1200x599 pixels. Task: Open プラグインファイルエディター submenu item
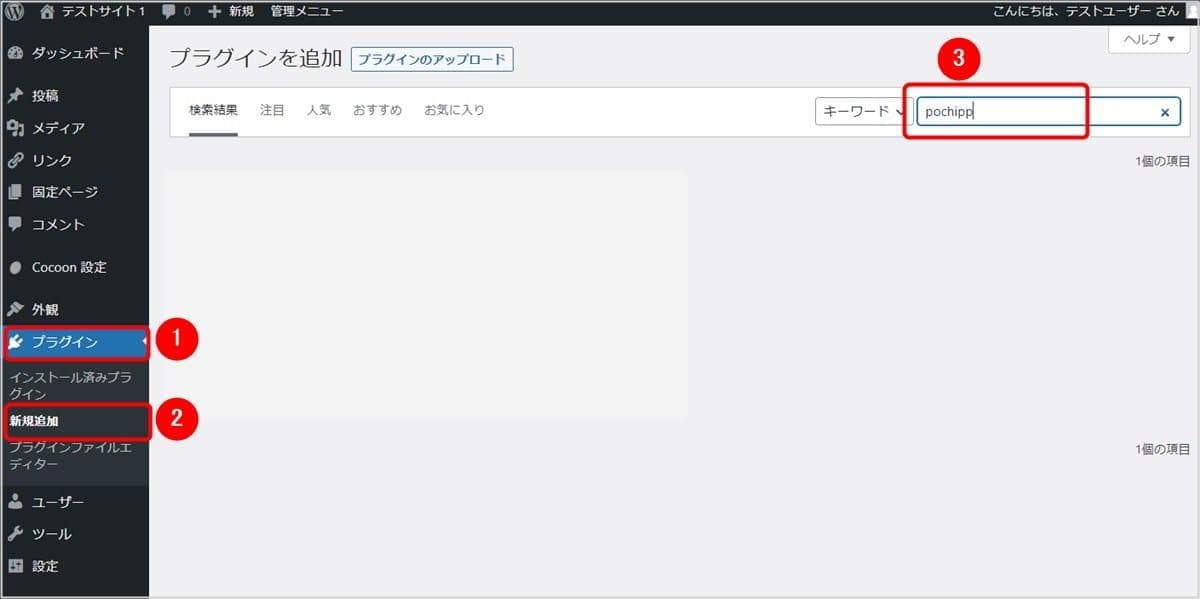click(x=70, y=456)
